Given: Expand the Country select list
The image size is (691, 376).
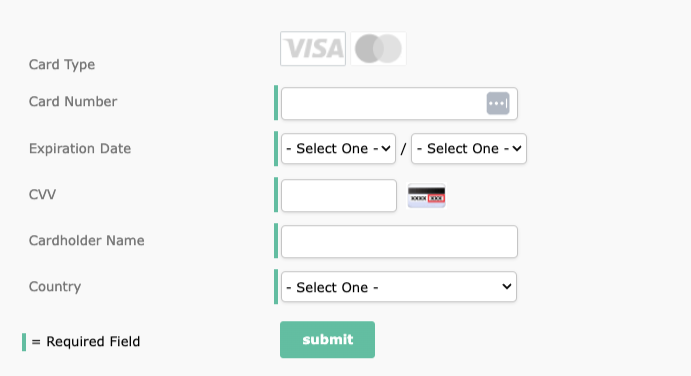Looking at the screenshot, I should (399, 287).
